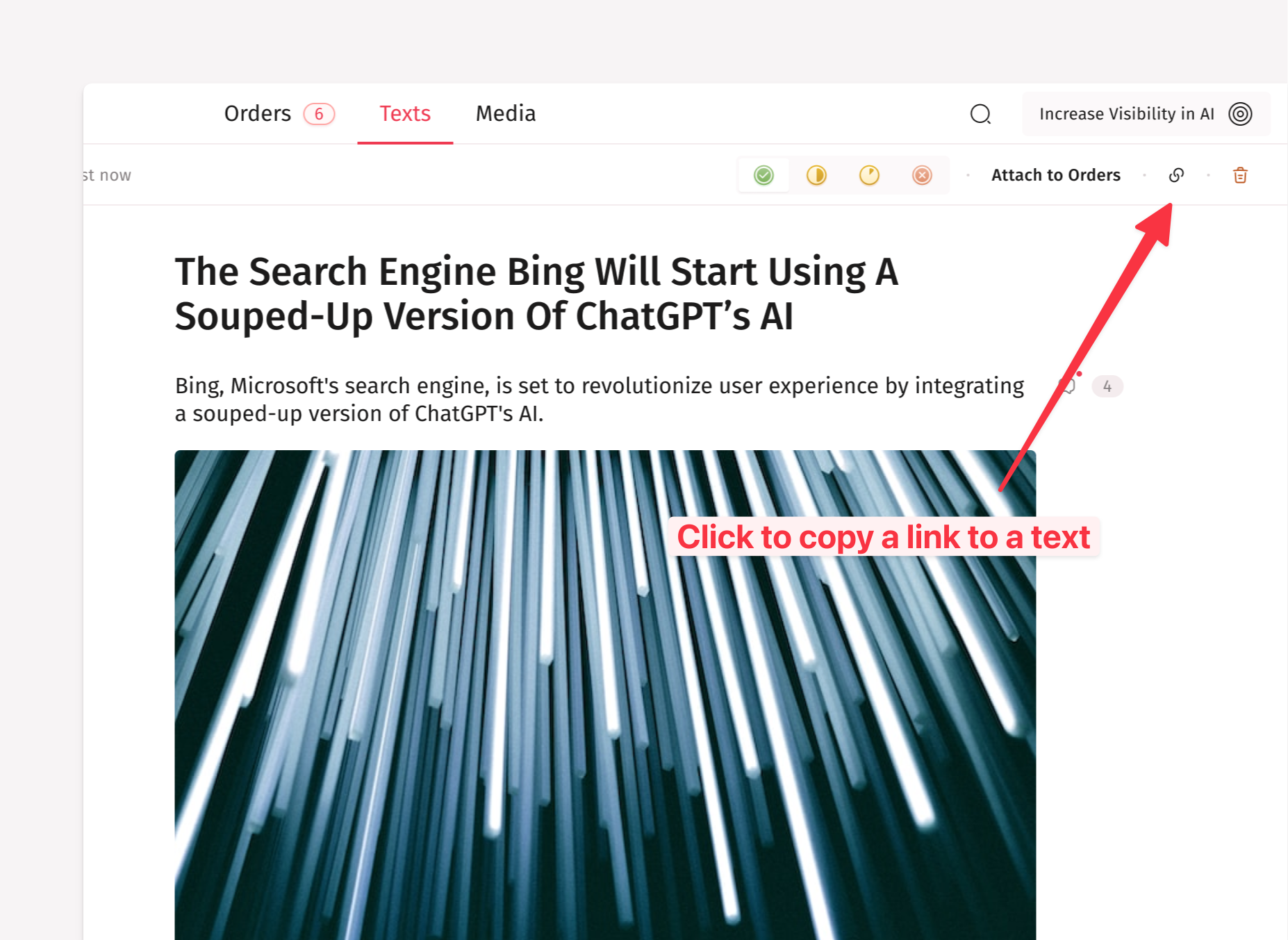Copy text link using chain icon

(x=1176, y=175)
